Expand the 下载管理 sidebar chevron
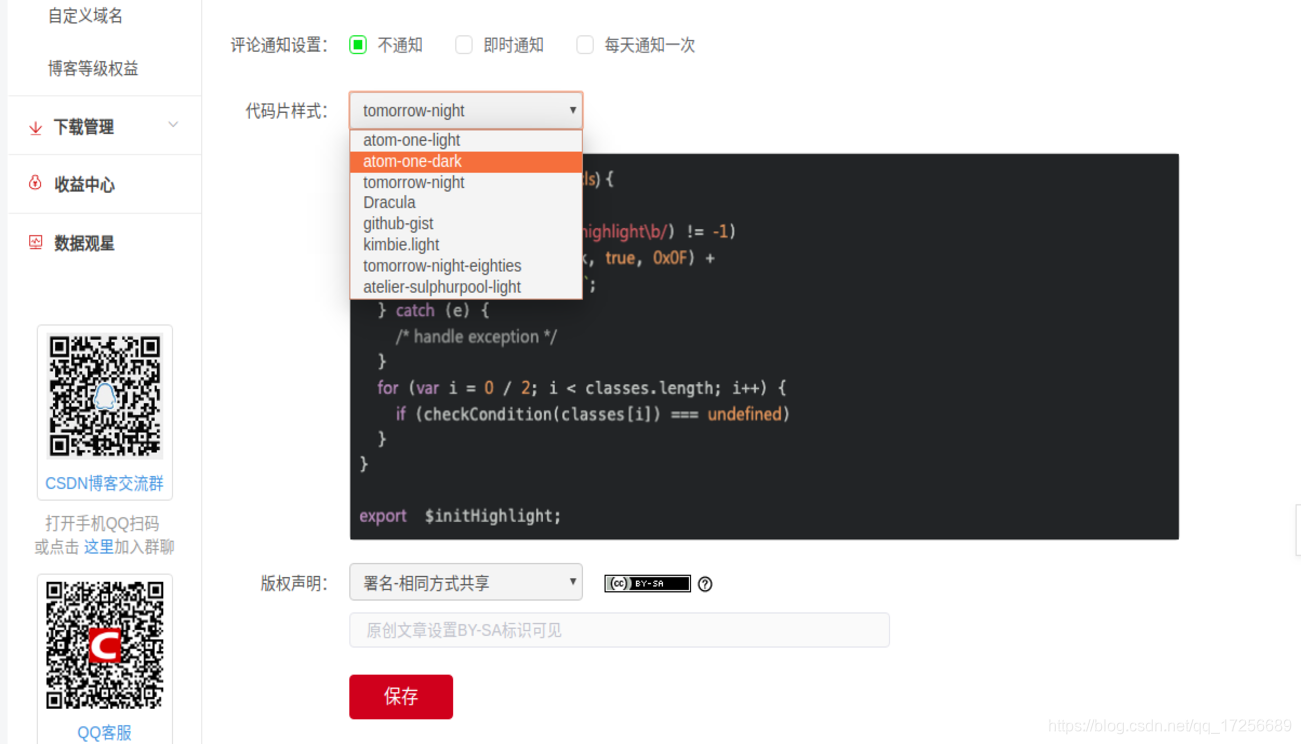The width and height of the screenshot is (1301, 744). (173, 125)
